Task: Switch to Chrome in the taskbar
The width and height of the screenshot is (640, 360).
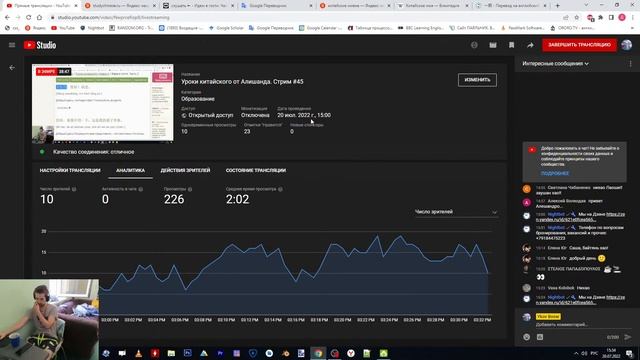Action: pyautogui.click(x=318, y=353)
